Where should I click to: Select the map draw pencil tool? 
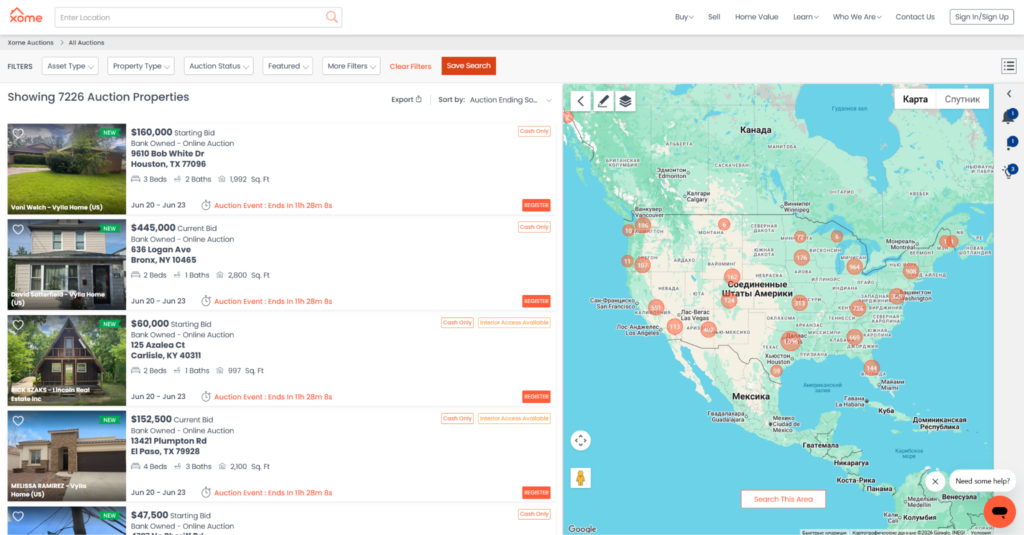603,101
